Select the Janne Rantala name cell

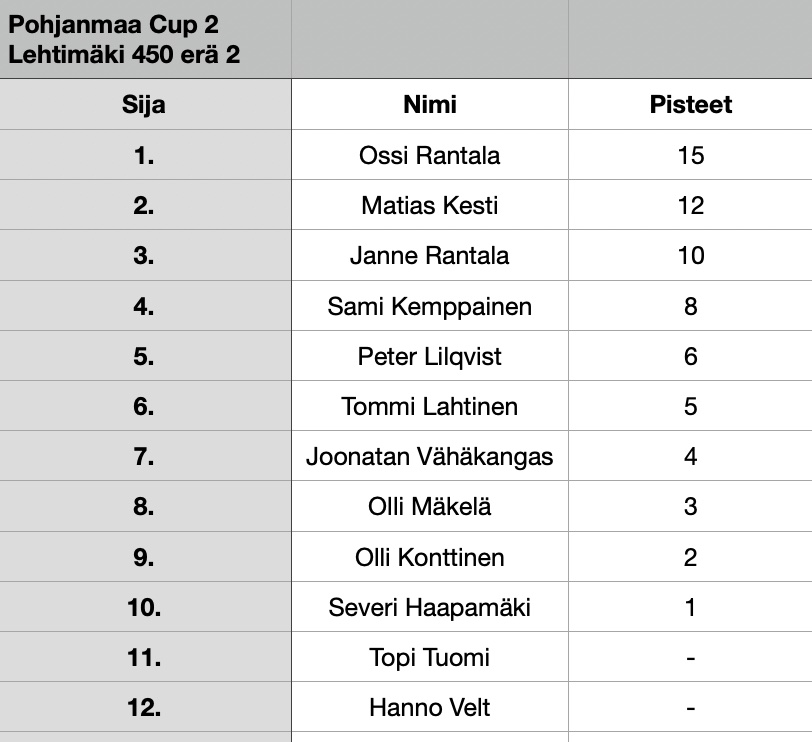coord(430,255)
